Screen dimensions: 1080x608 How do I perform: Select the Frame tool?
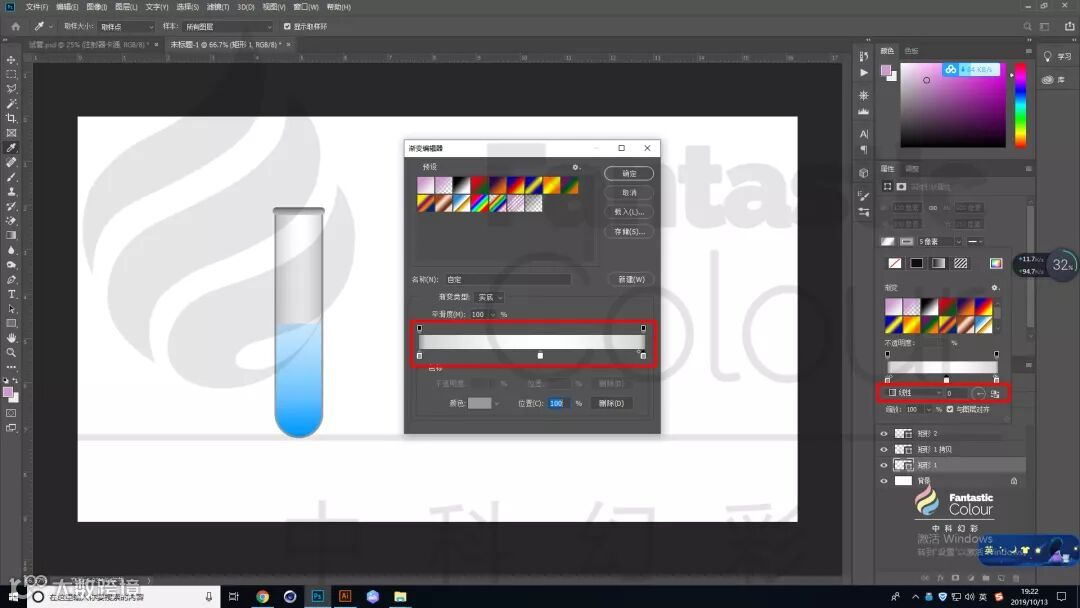pos(11,133)
